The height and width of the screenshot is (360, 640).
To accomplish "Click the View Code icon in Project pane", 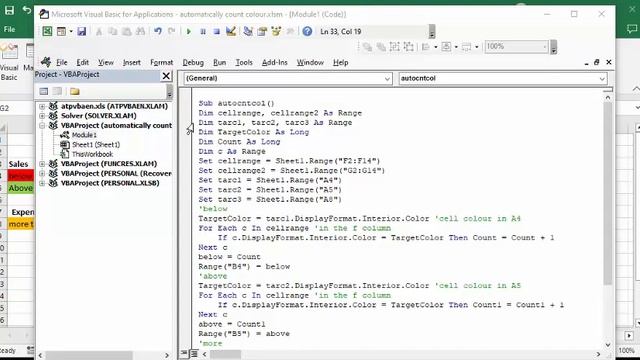I will pos(44,91).
